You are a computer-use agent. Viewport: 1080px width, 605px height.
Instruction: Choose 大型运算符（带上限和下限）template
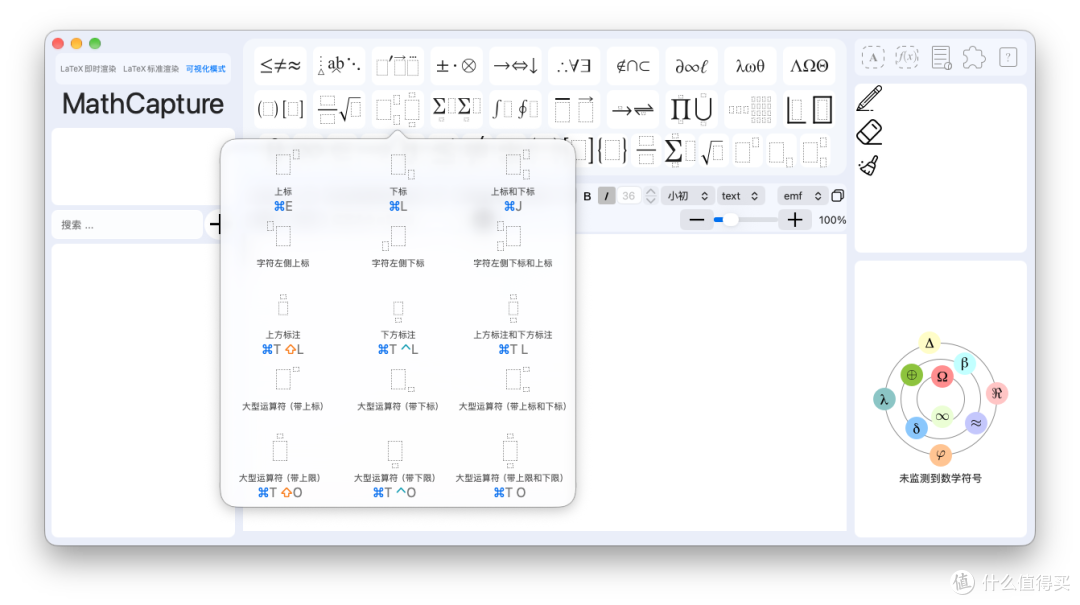click(510, 466)
